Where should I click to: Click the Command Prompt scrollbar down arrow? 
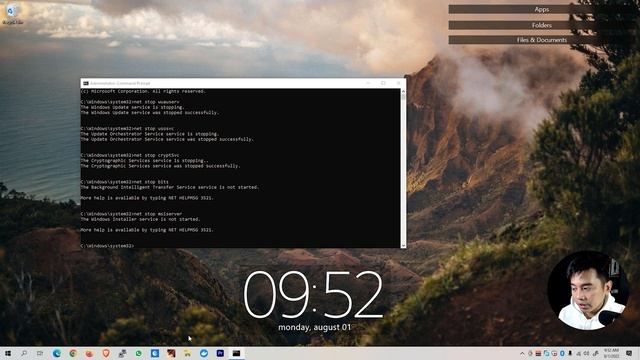coord(403,245)
